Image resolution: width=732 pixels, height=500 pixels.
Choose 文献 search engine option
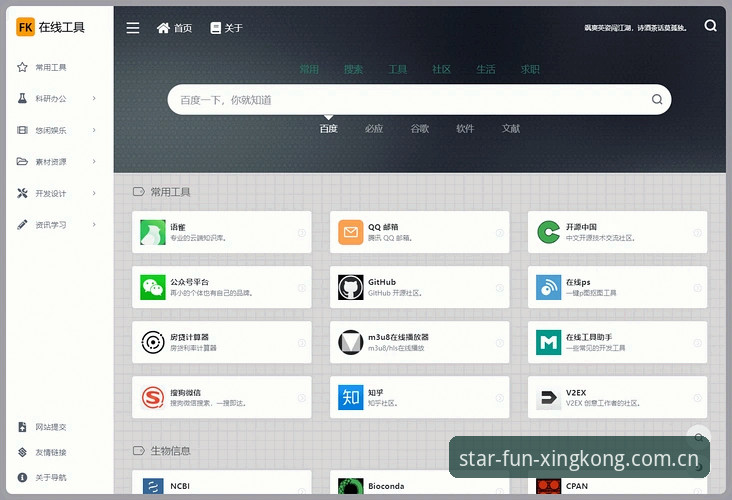[x=511, y=128]
